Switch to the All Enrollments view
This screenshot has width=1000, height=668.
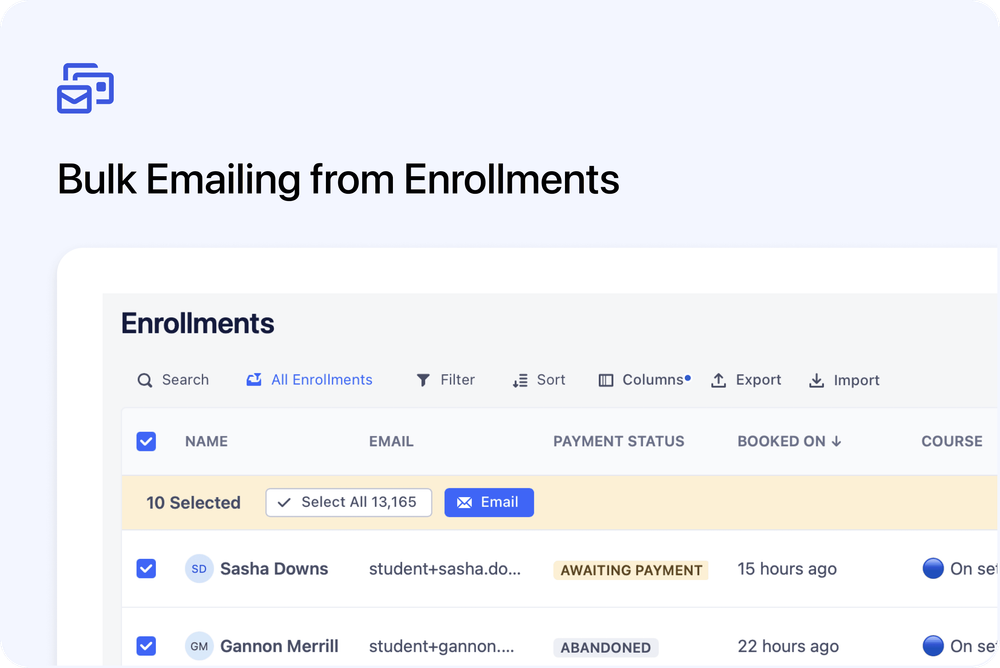(x=309, y=380)
